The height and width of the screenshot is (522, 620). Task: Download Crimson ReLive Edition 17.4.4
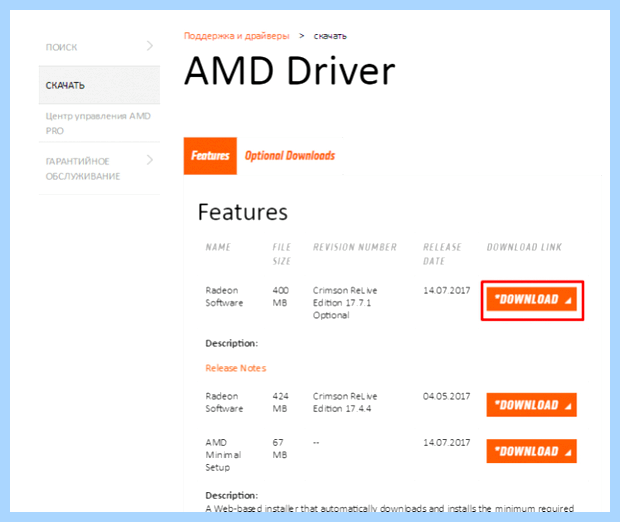(x=531, y=405)
